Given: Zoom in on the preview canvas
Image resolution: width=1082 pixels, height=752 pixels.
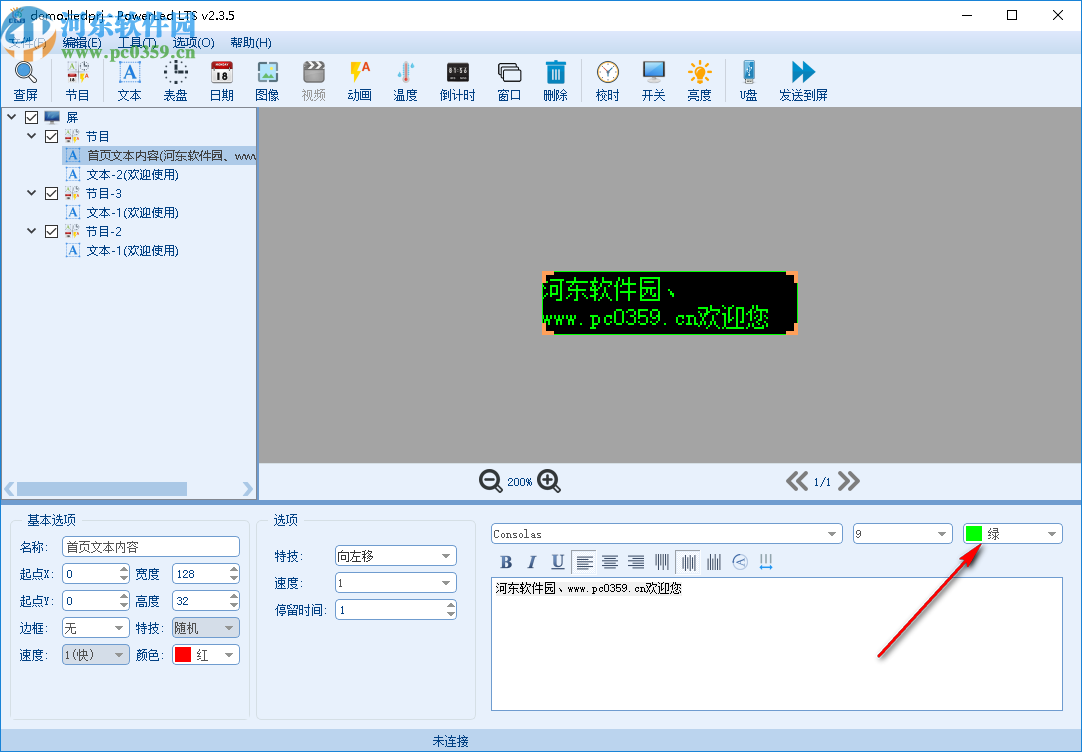Looking at the screenshot, I should pos(549,481).
